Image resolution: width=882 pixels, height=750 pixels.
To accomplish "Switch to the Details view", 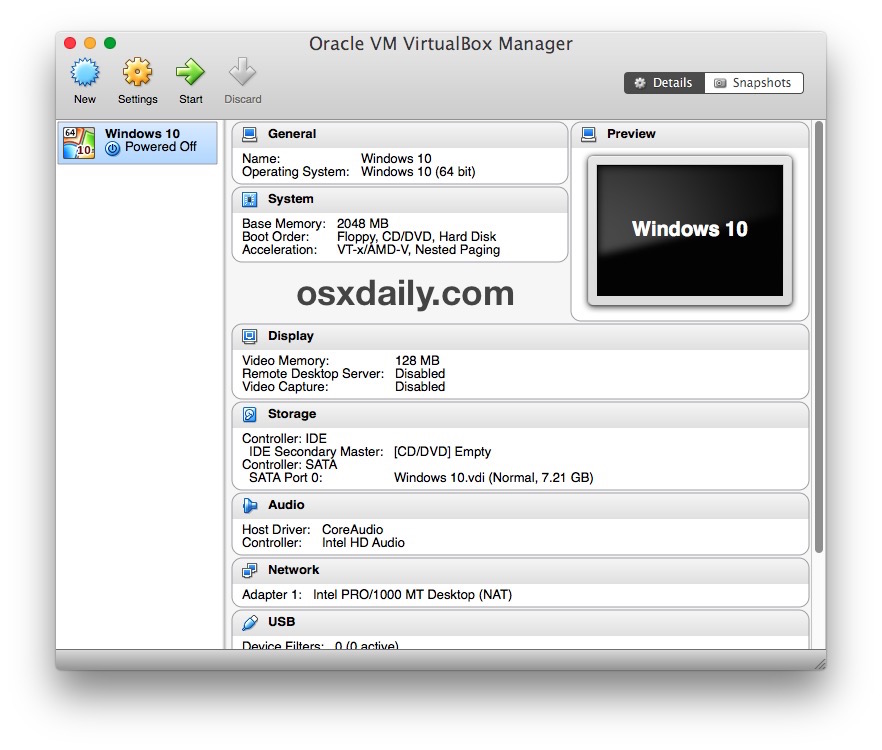I will (x=663, y=83).
